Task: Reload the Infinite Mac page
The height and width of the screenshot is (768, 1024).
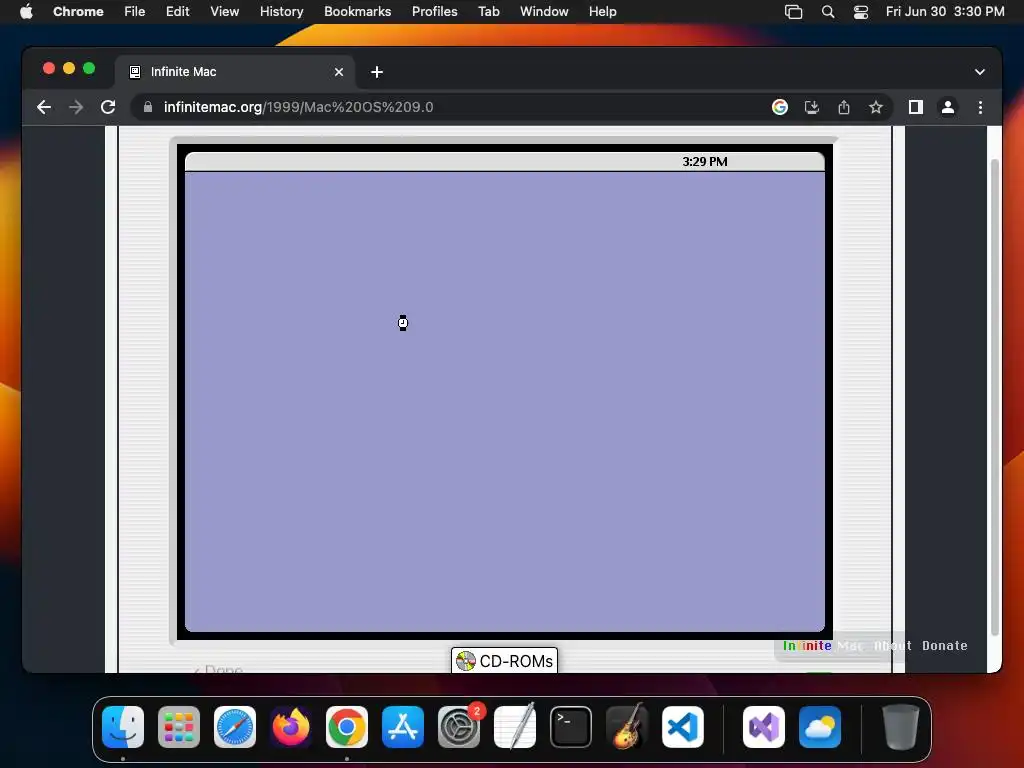Action: coord(108,107)
